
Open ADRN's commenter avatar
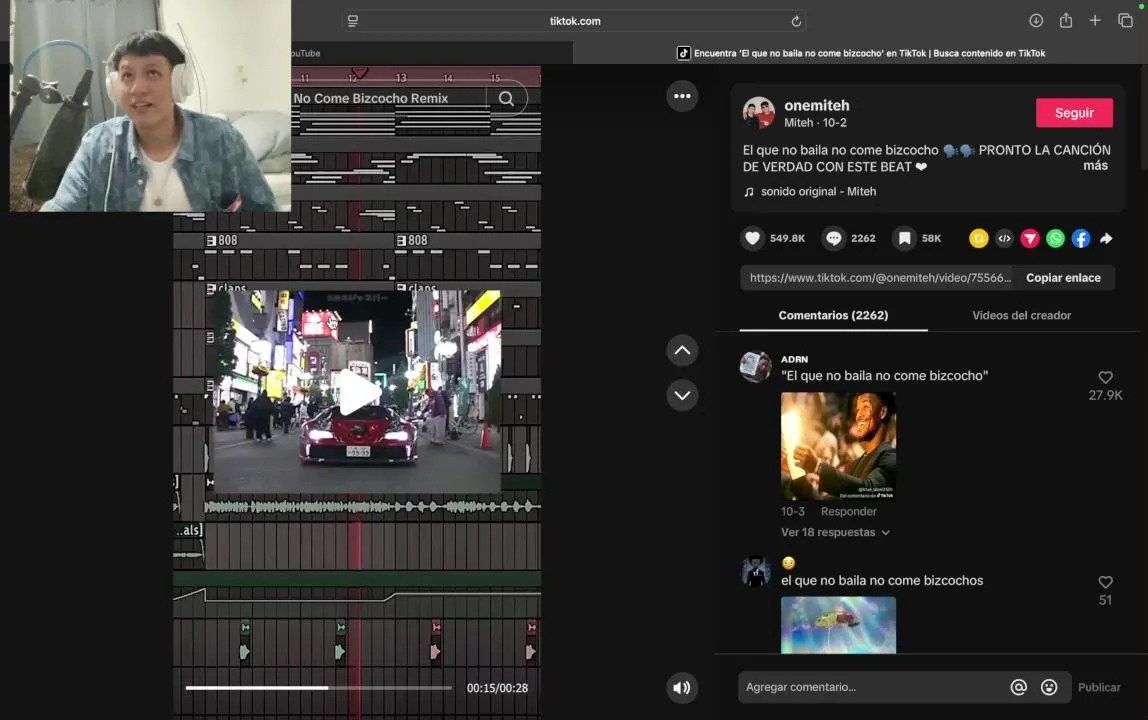click(x=756, y=367)
